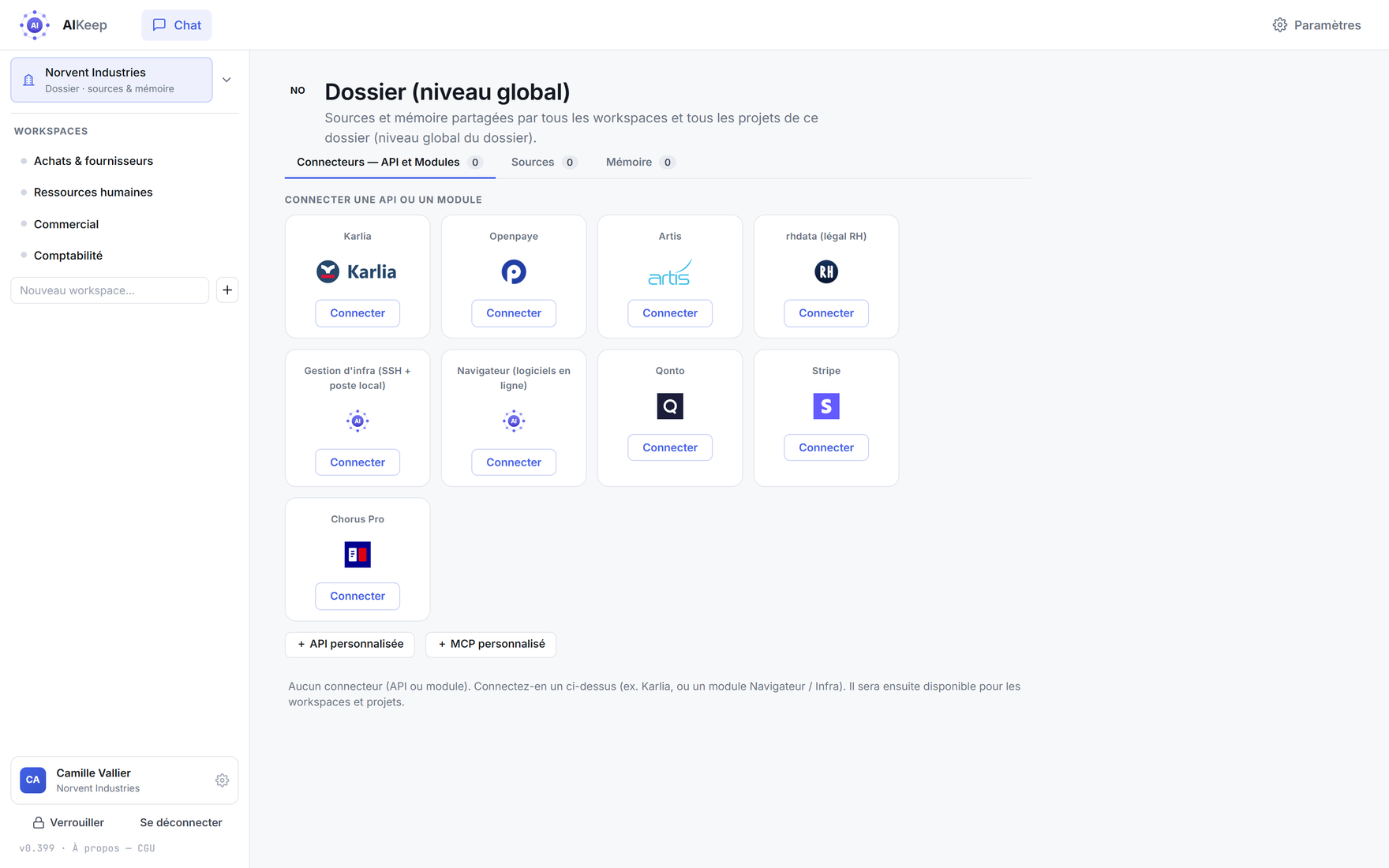Screen dimensions: 1389x868
Task: Click the NO dossier badge
Action: (x=298, y=91)
